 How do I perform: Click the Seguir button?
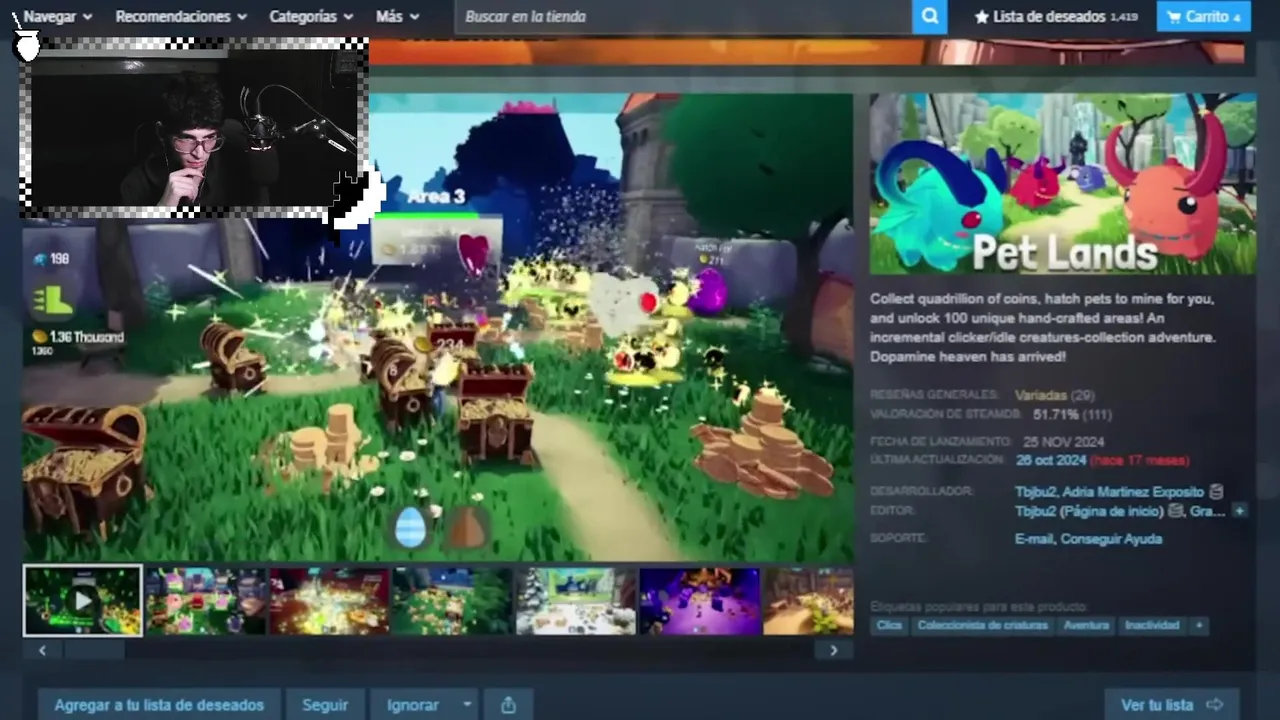click(x=325, y=705)
